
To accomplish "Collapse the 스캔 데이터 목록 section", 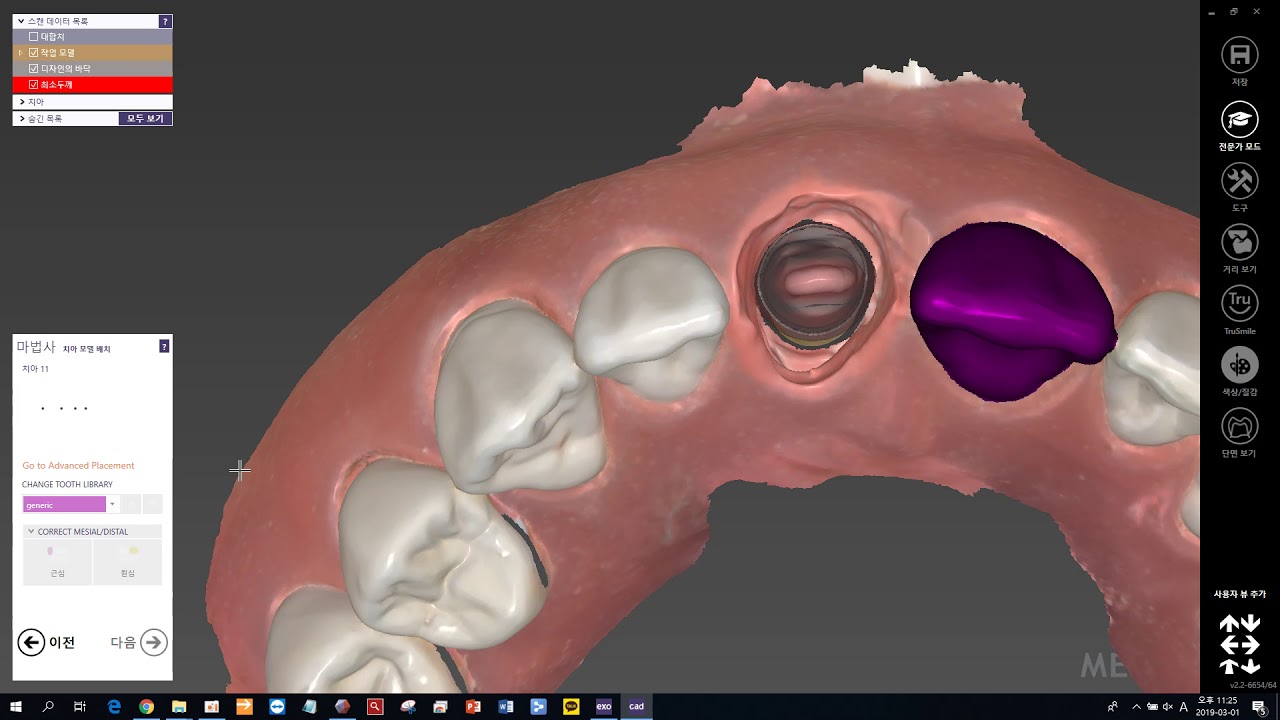I will 20,21.
